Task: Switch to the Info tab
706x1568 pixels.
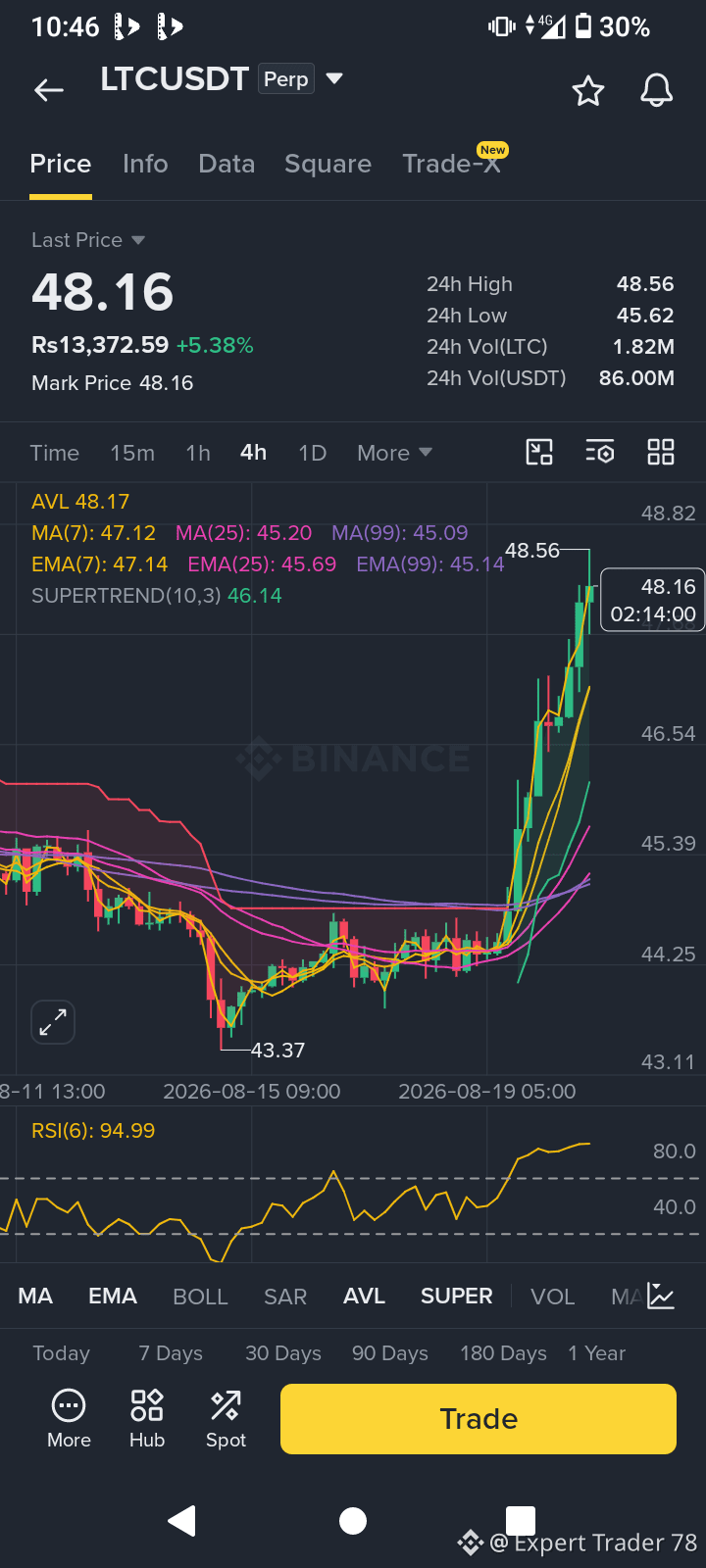Action: (x=145, y=164)
